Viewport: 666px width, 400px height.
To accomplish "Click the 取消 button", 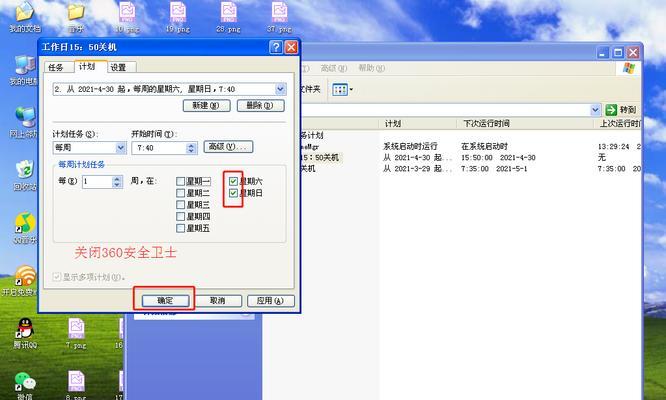I will [218, 301].
